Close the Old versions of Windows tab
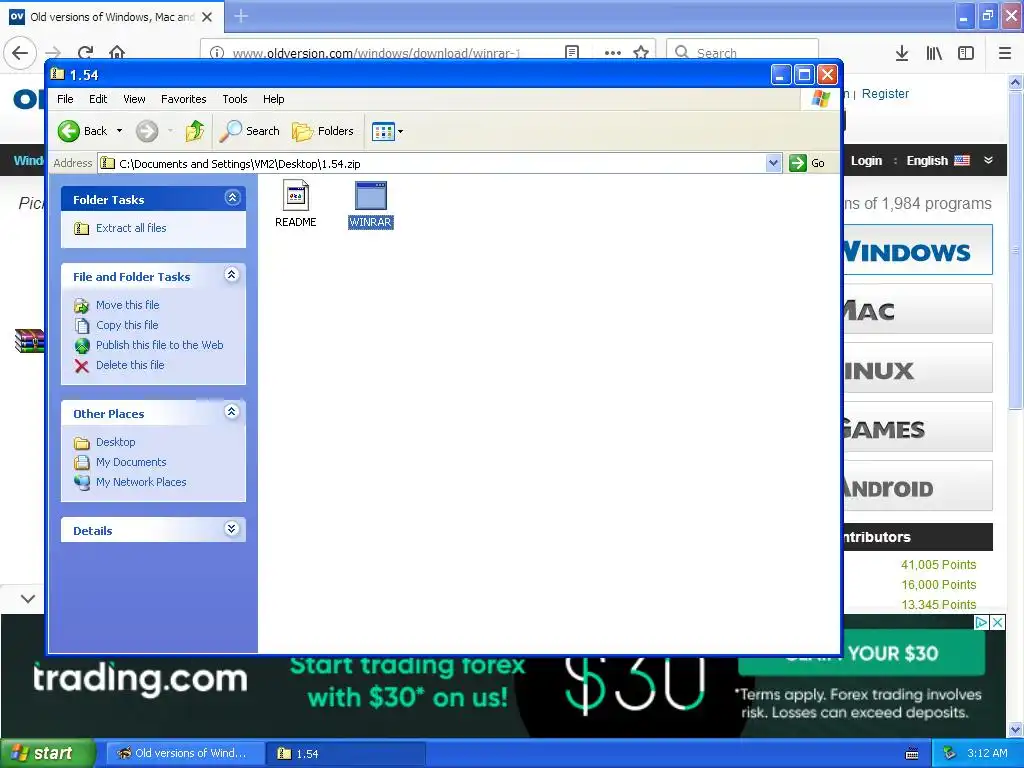The width and height of the screenshot is (1024, 768). click(x=207, y=17)
